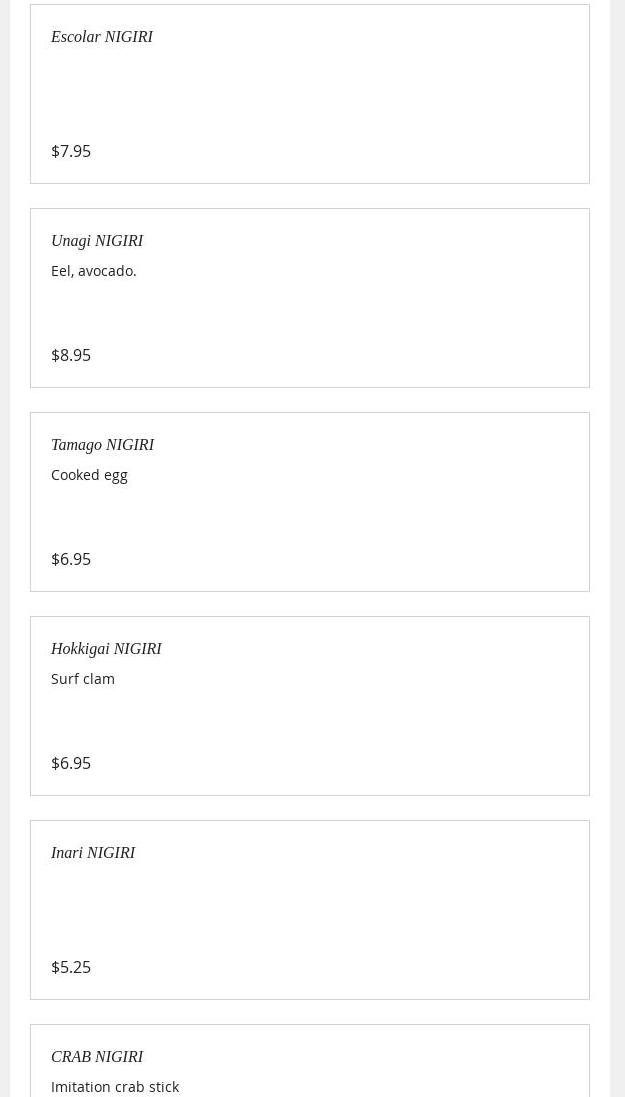The image size is (625, 1097).
Task: Click blank area right of Hokkigai NIGIRI title
Action: tap(380, 649)
